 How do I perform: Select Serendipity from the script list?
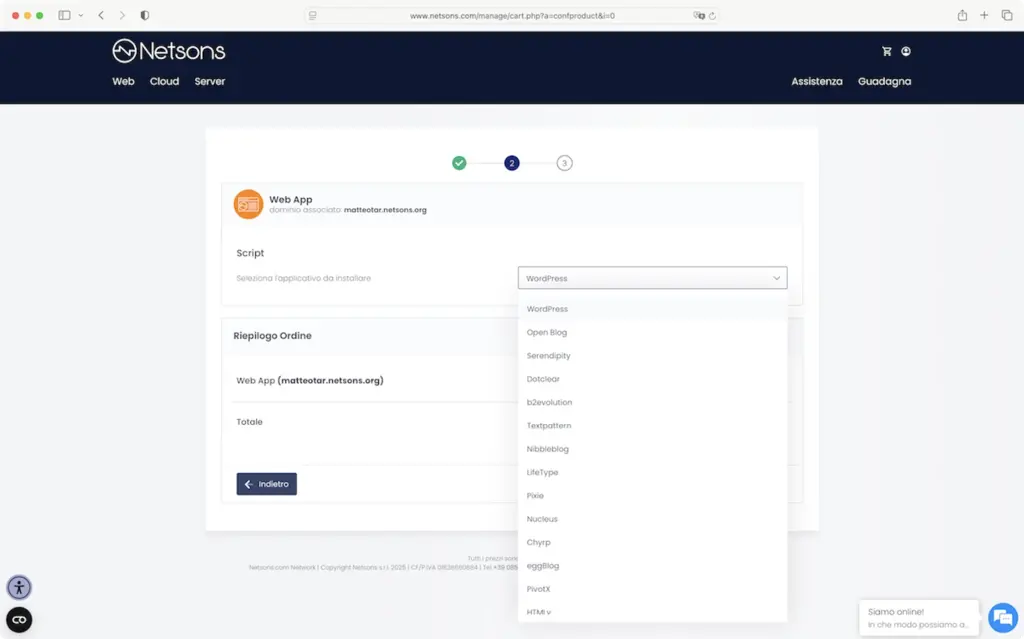(x=548, y=356)
